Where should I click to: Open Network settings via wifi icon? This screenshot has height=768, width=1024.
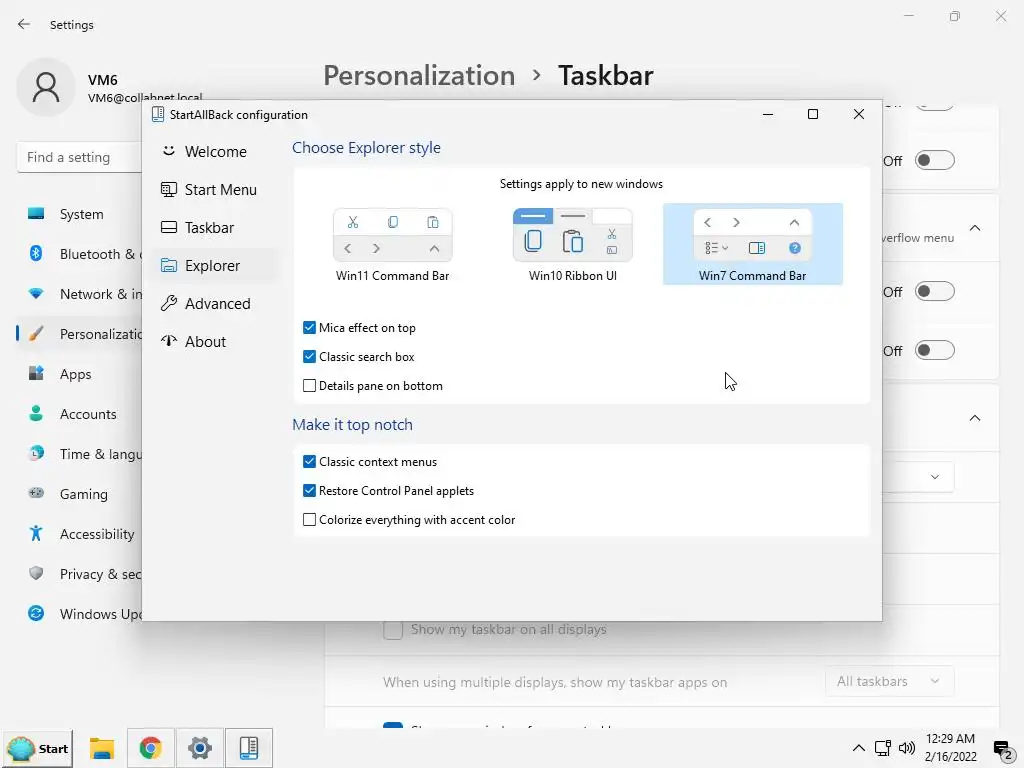36,294
